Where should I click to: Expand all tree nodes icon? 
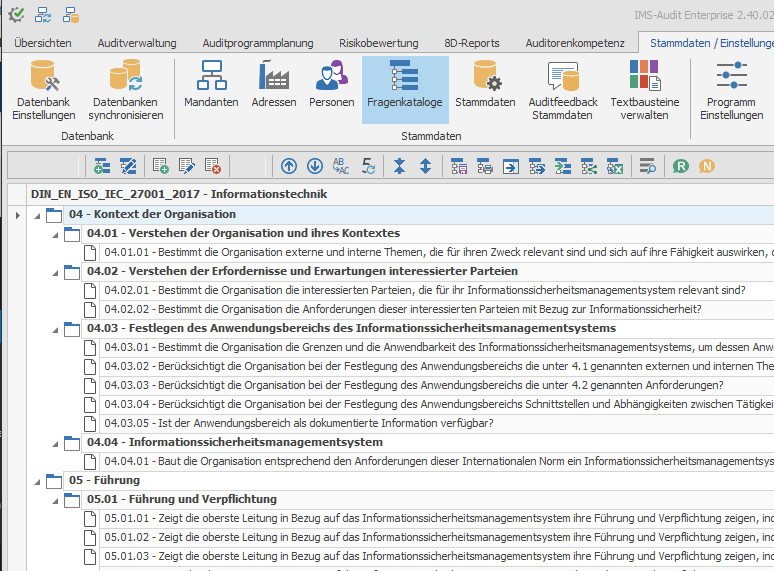pyautogui.click(x=425, y=166)
